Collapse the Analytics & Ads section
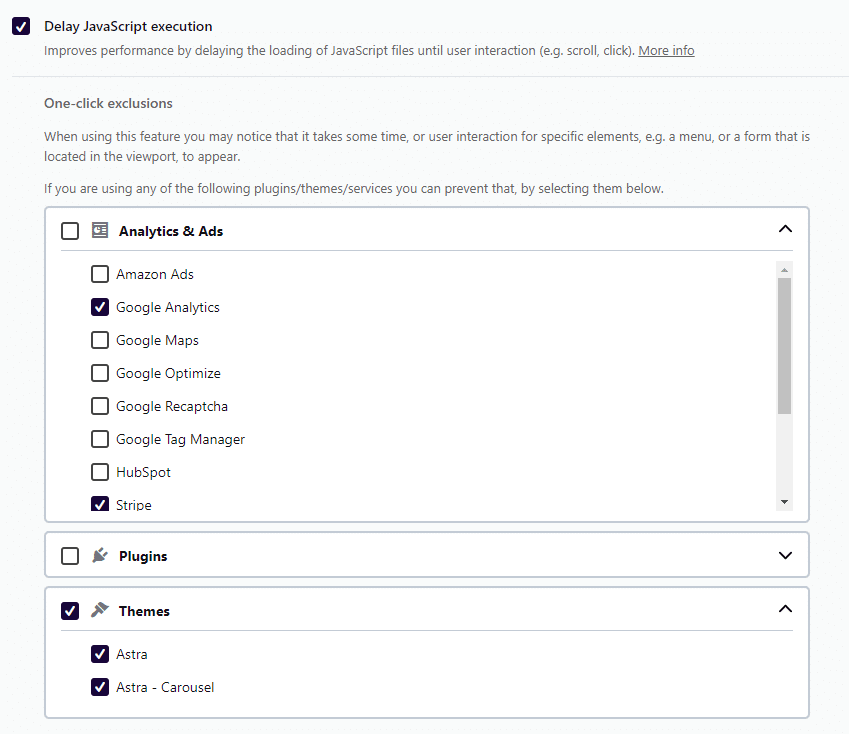The image size is (849, 734). pos(785,230)
